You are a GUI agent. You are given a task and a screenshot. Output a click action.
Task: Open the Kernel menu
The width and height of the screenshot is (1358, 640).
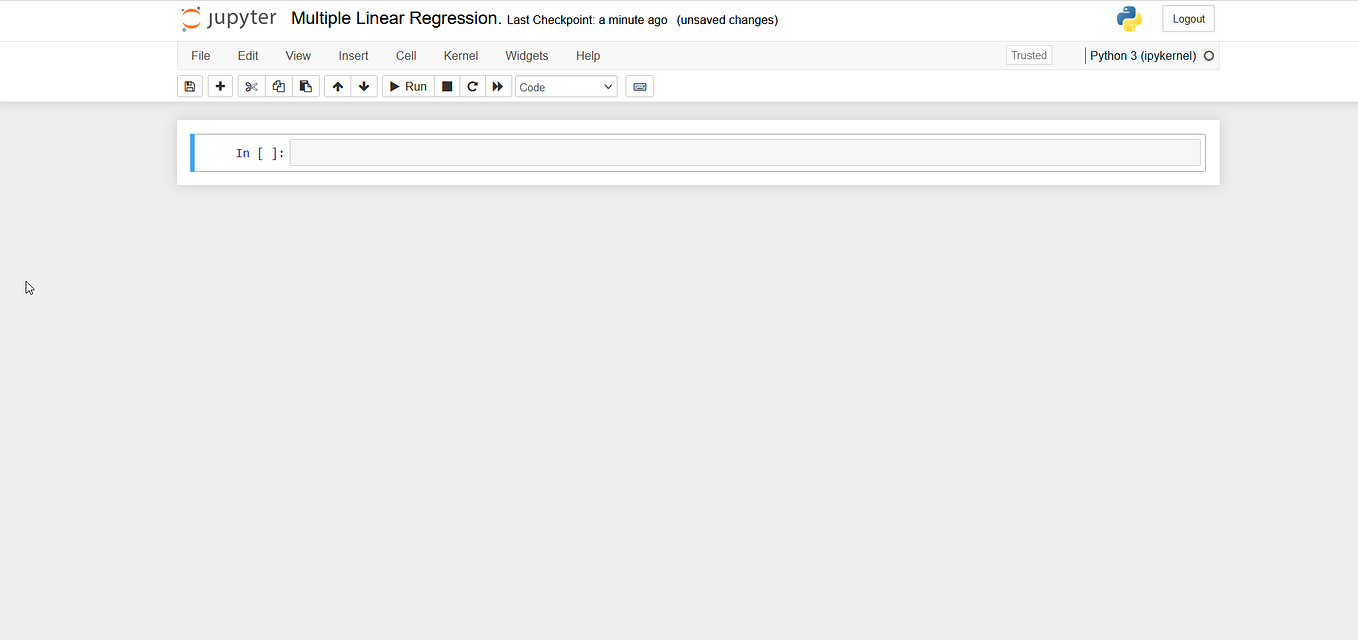[x=460, y=56]
